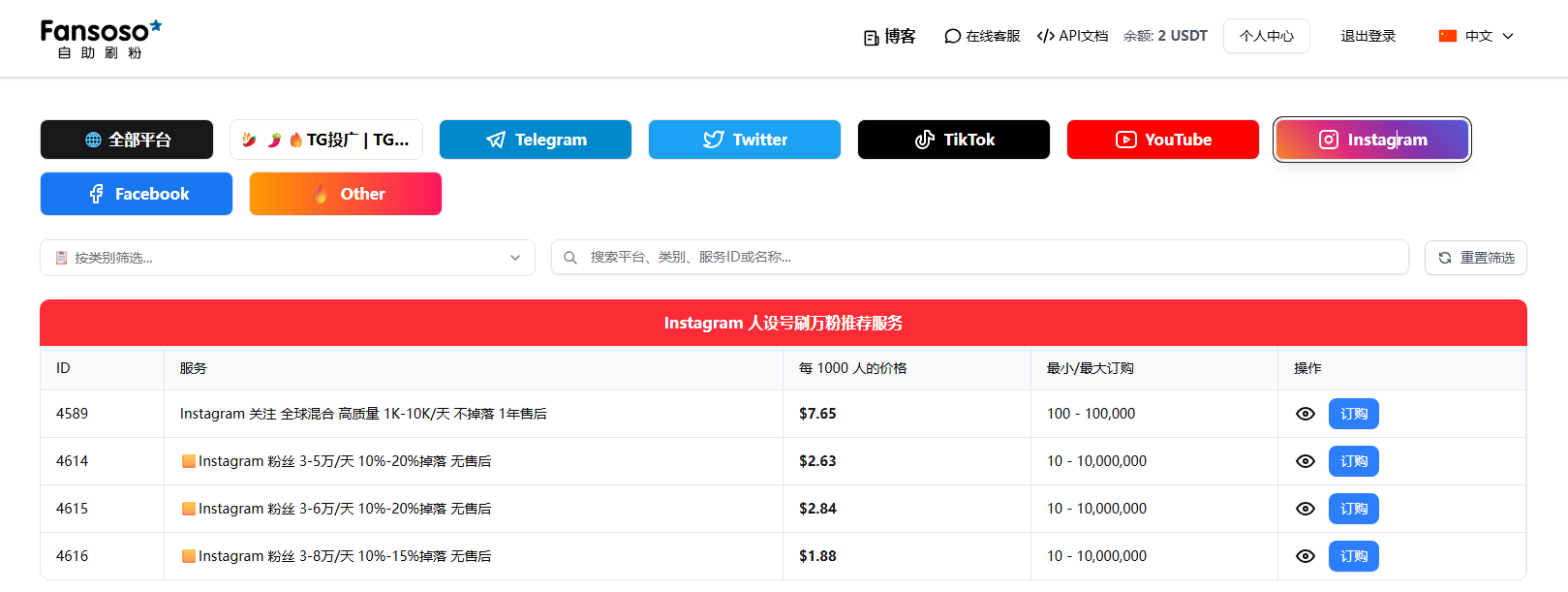Click 订购 order button for service 4615
Viewport: 1568px width, 592px height.
coord(1354,509)
